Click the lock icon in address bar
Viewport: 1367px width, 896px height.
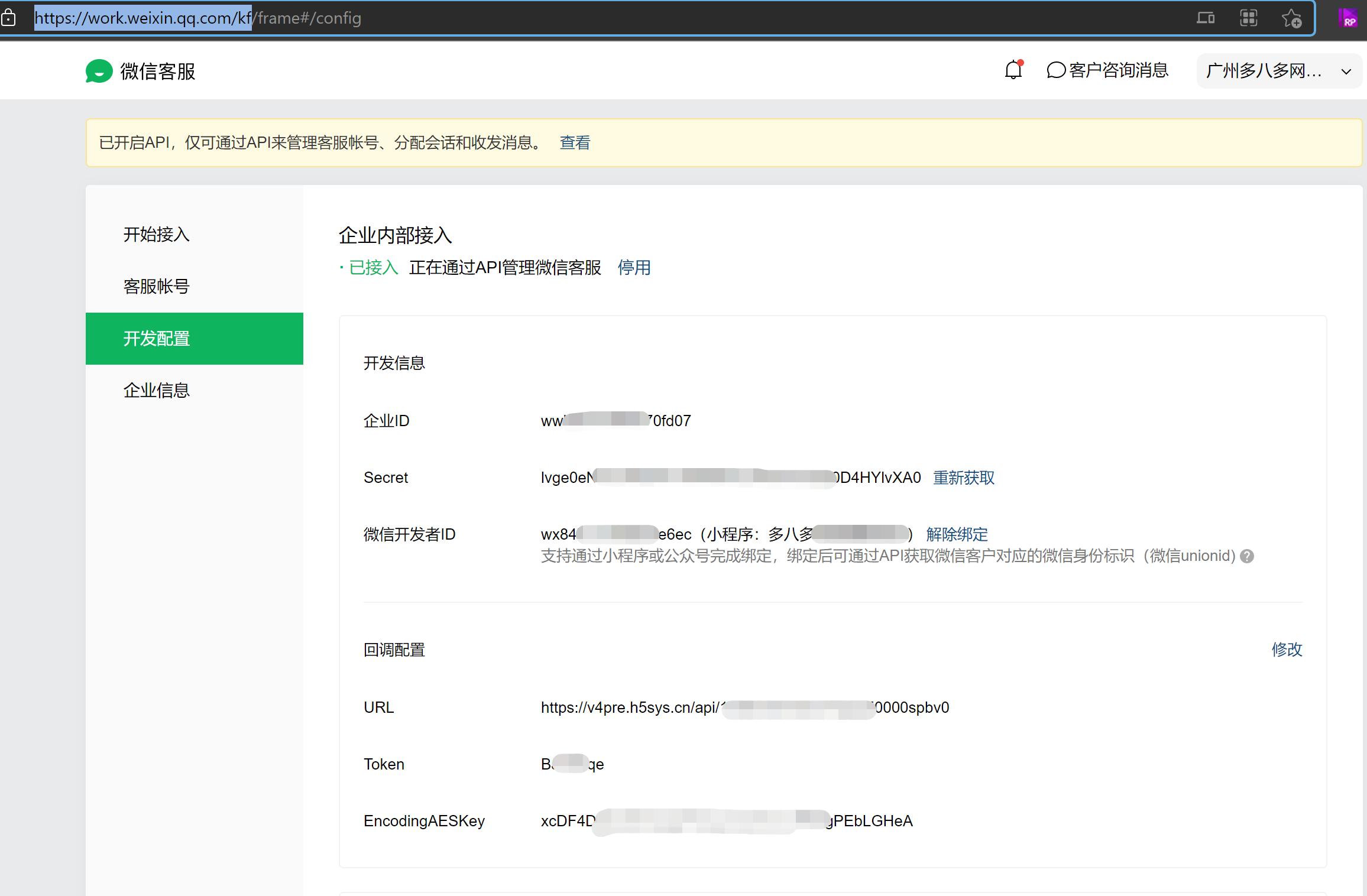[9, 18]
